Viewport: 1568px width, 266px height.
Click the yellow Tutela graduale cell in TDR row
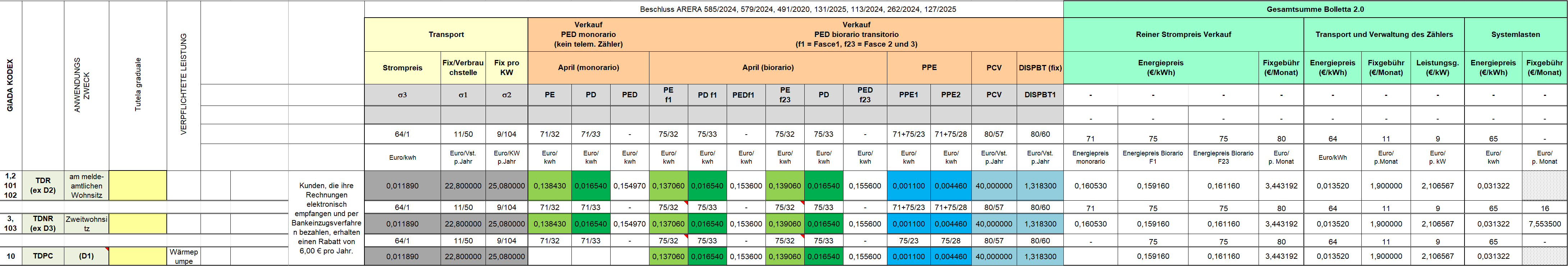(138, 186)
